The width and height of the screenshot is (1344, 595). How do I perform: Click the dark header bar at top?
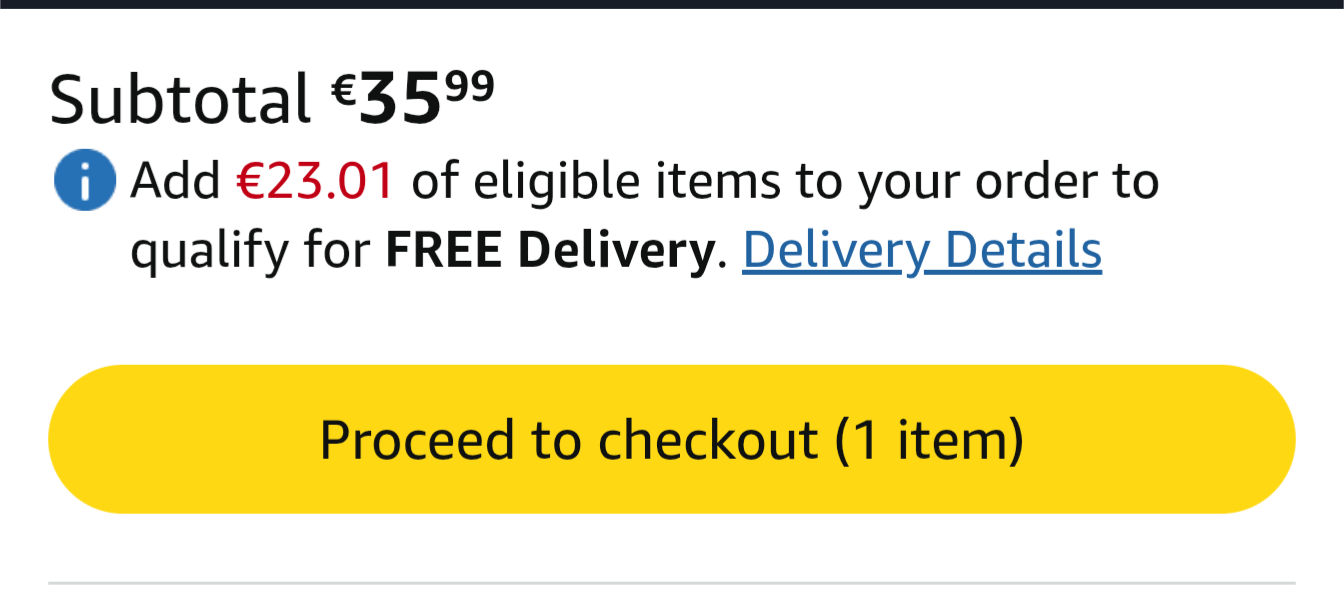(672, 4)
